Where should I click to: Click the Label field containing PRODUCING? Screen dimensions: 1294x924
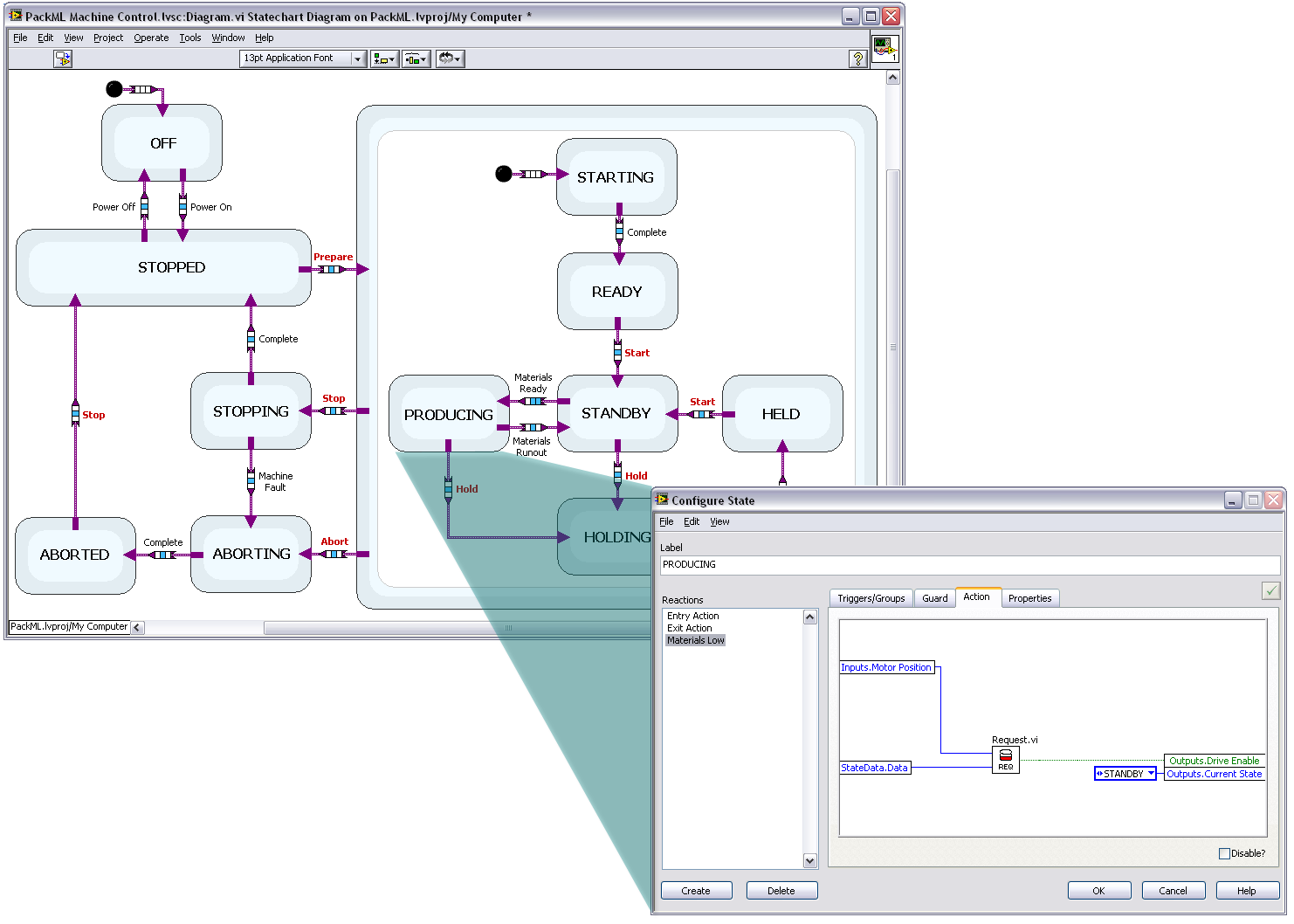click(969, 565)
